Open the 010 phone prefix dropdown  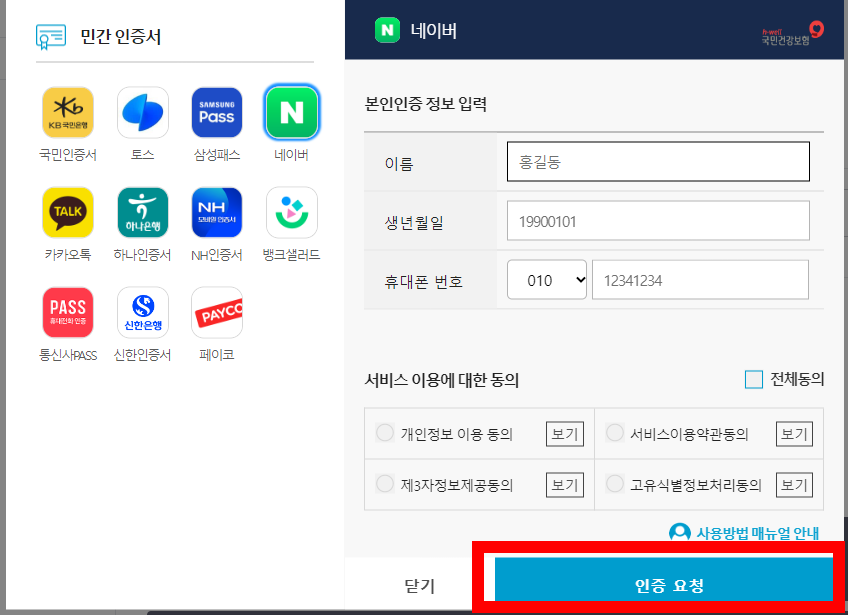[546, 279]
